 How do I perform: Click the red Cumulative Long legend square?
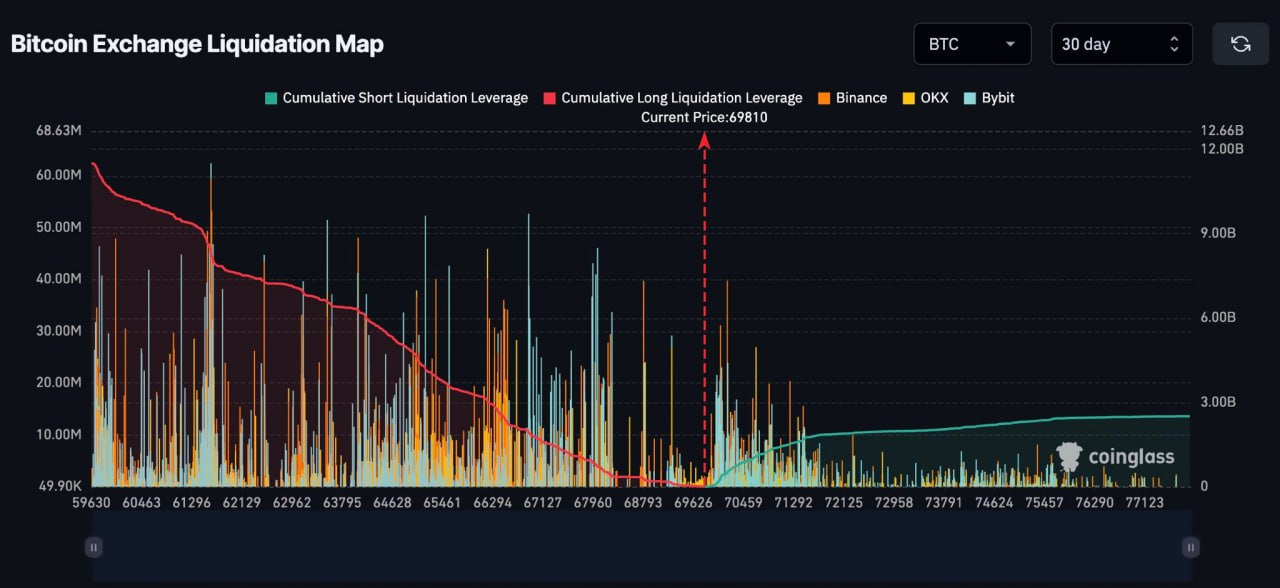coord(549,98)
